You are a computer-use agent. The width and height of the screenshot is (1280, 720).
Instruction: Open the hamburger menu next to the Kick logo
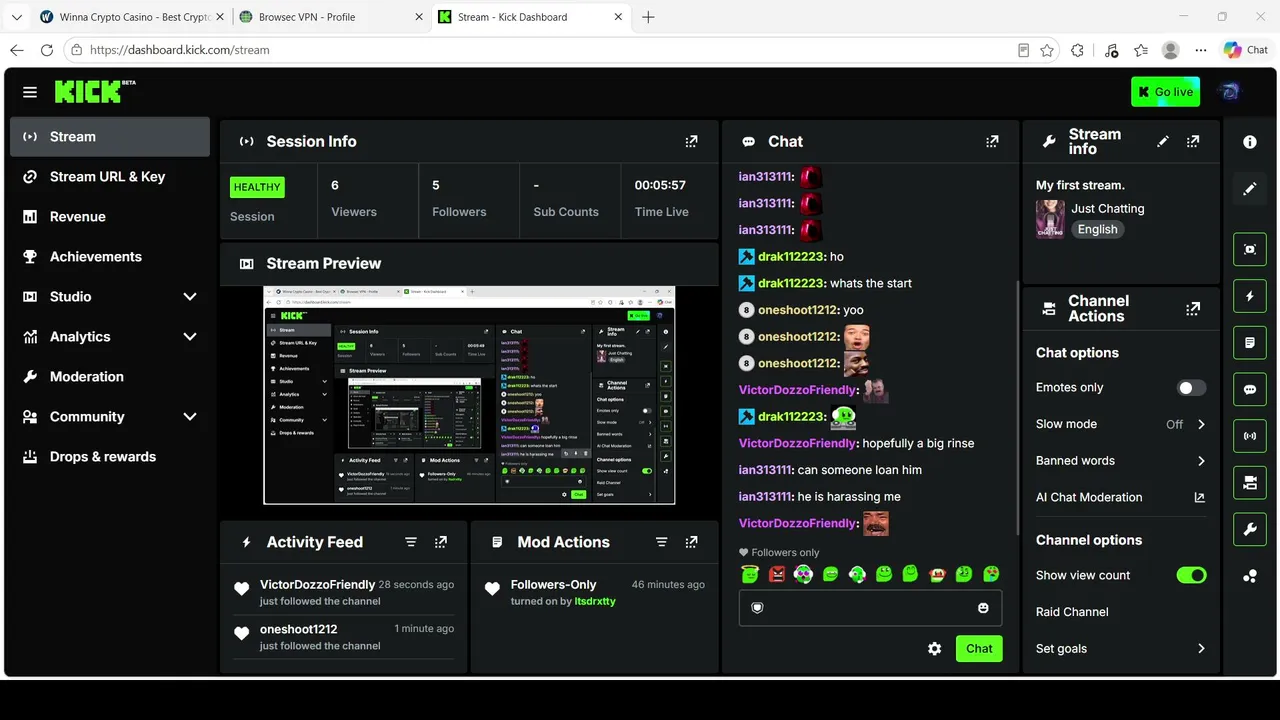[30, 92]
